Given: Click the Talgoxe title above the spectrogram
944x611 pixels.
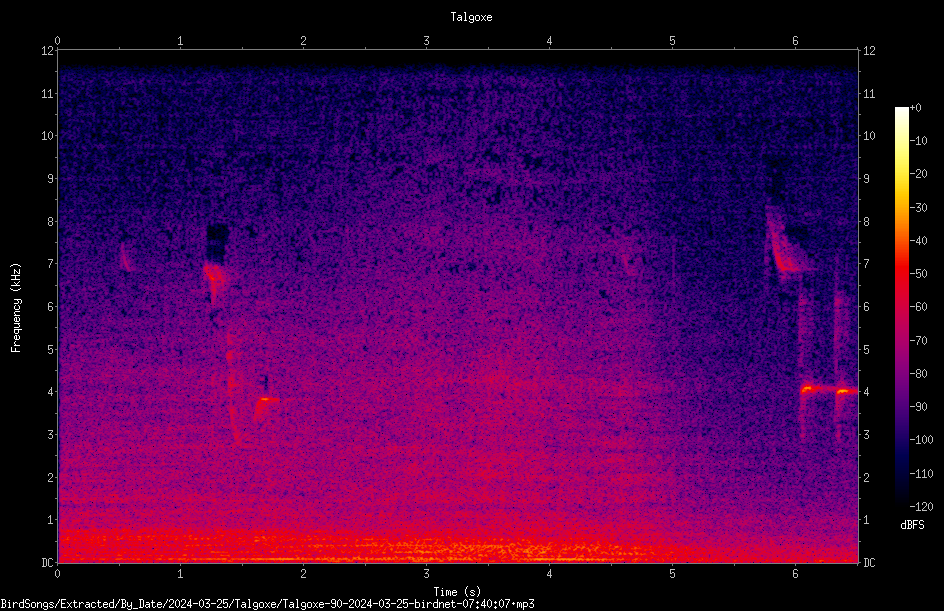Looking at the screenshot, I should (471, 17).
